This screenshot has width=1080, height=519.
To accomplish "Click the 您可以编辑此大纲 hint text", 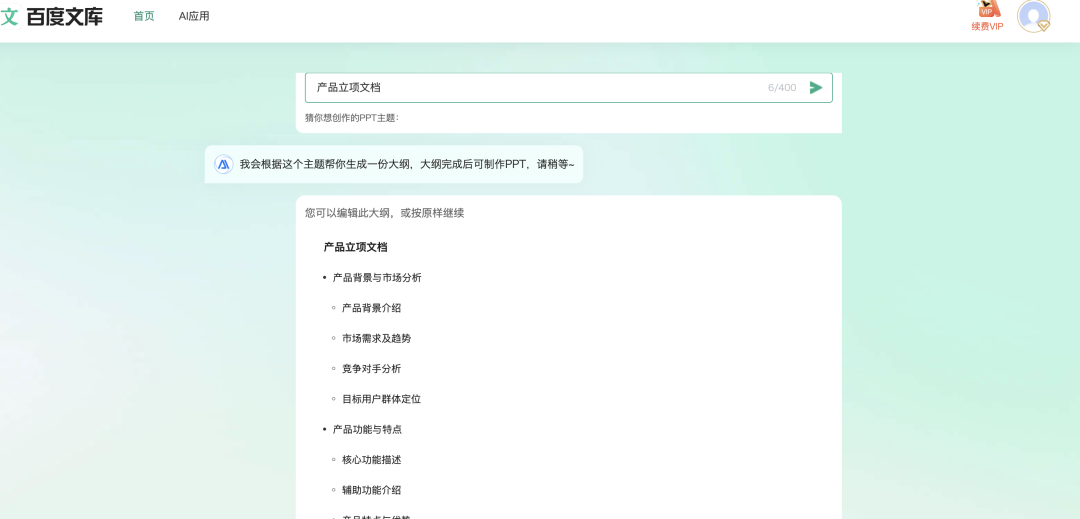I will [x=384, y=213].
